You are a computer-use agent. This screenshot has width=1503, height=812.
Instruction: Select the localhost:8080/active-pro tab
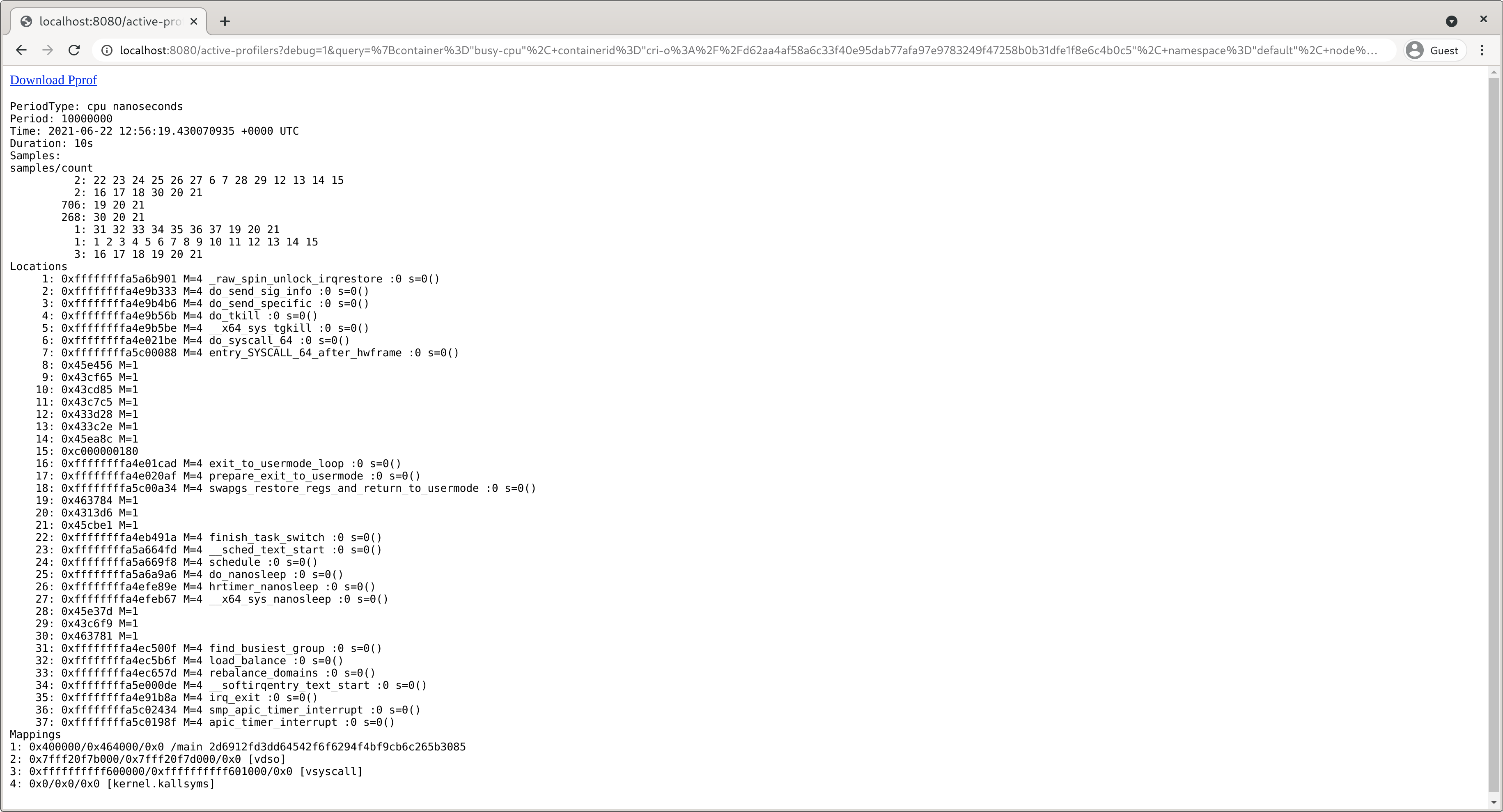(x=109, y=22)
